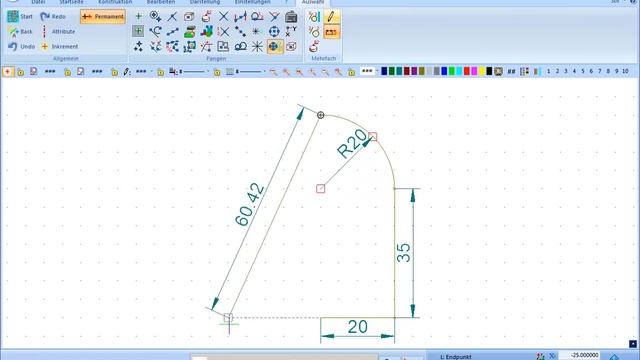Click the Inkrement button
Viewport: 640px width, 360px height.
pyautogui.click(x=60, y=47)
